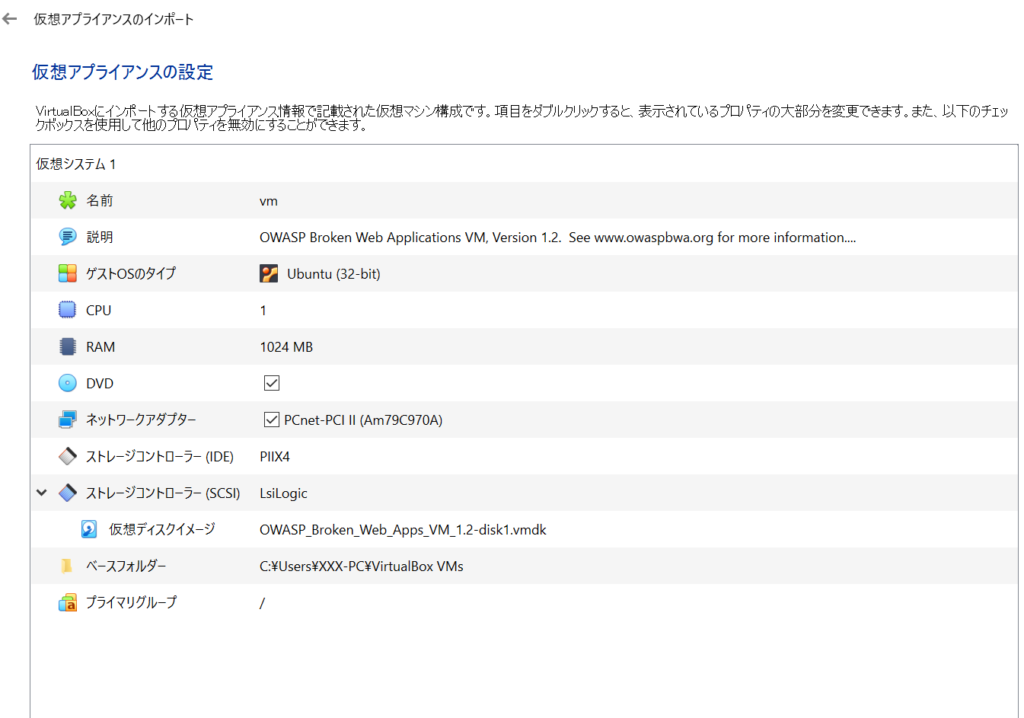Click the colored grid icon for ゲストOSのタイプ
Screen dimensions: 1024x718
click(66, 273)
